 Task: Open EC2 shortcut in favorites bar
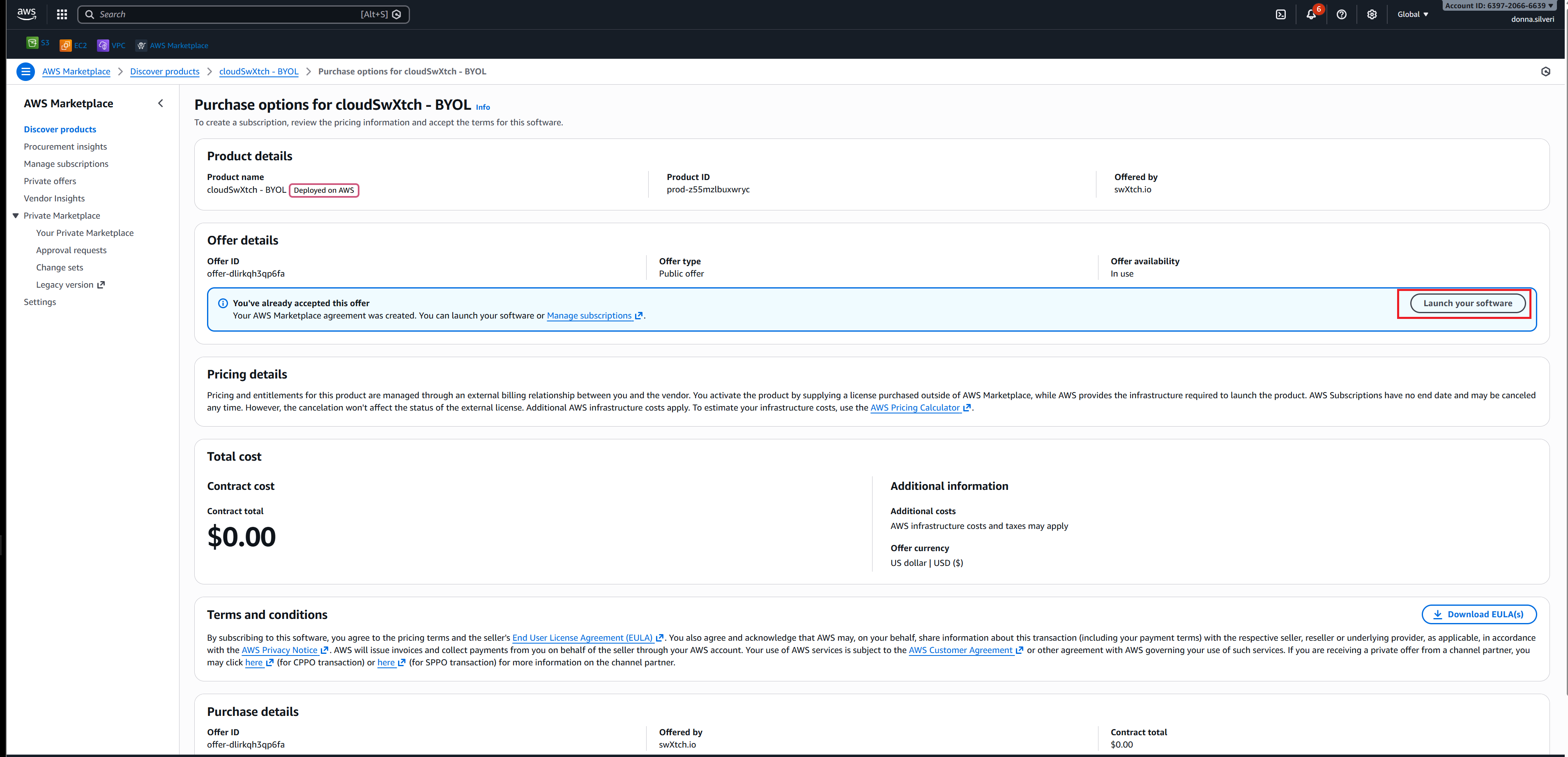point(73,46)
